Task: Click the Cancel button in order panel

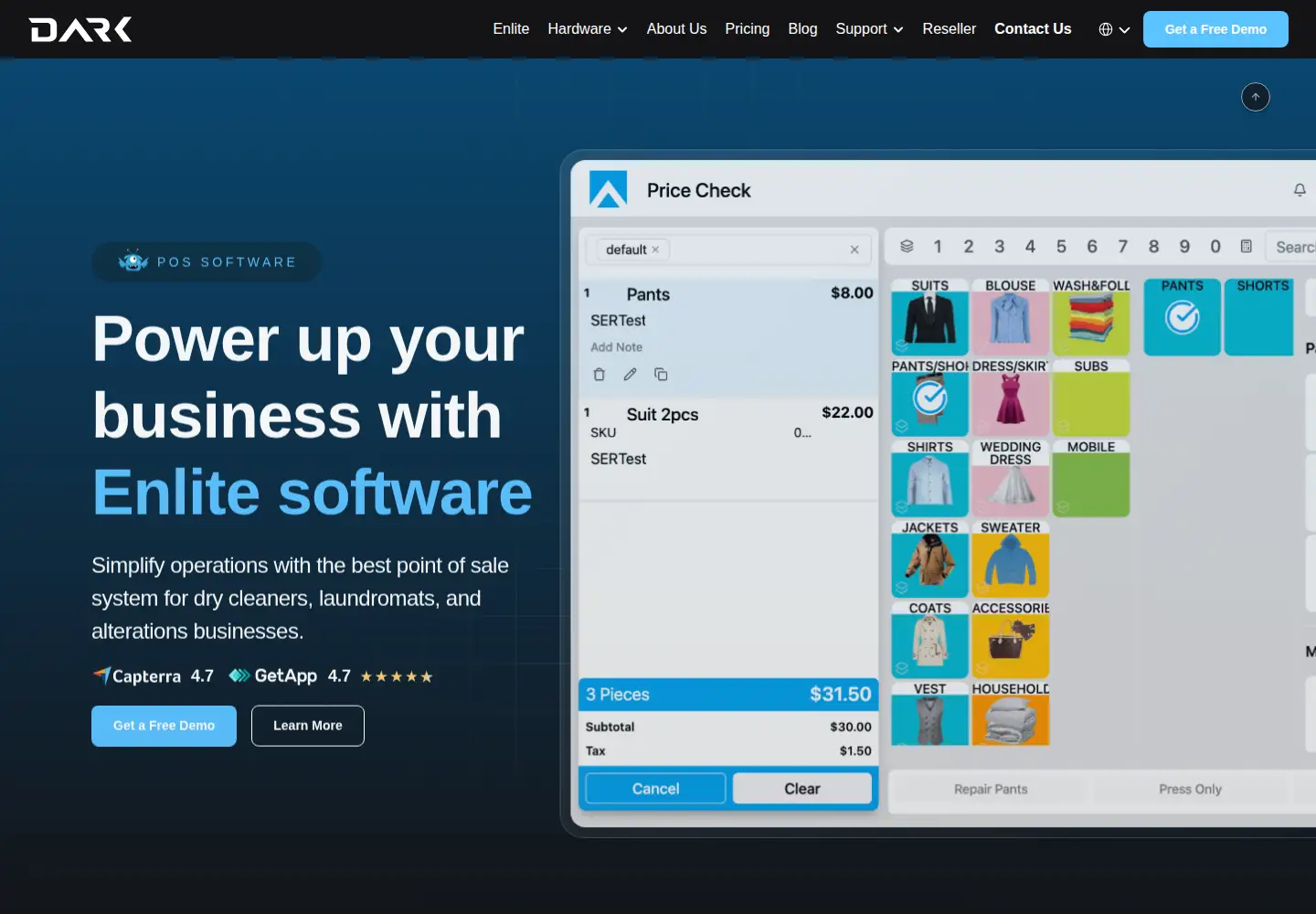Action: [655, 789]
